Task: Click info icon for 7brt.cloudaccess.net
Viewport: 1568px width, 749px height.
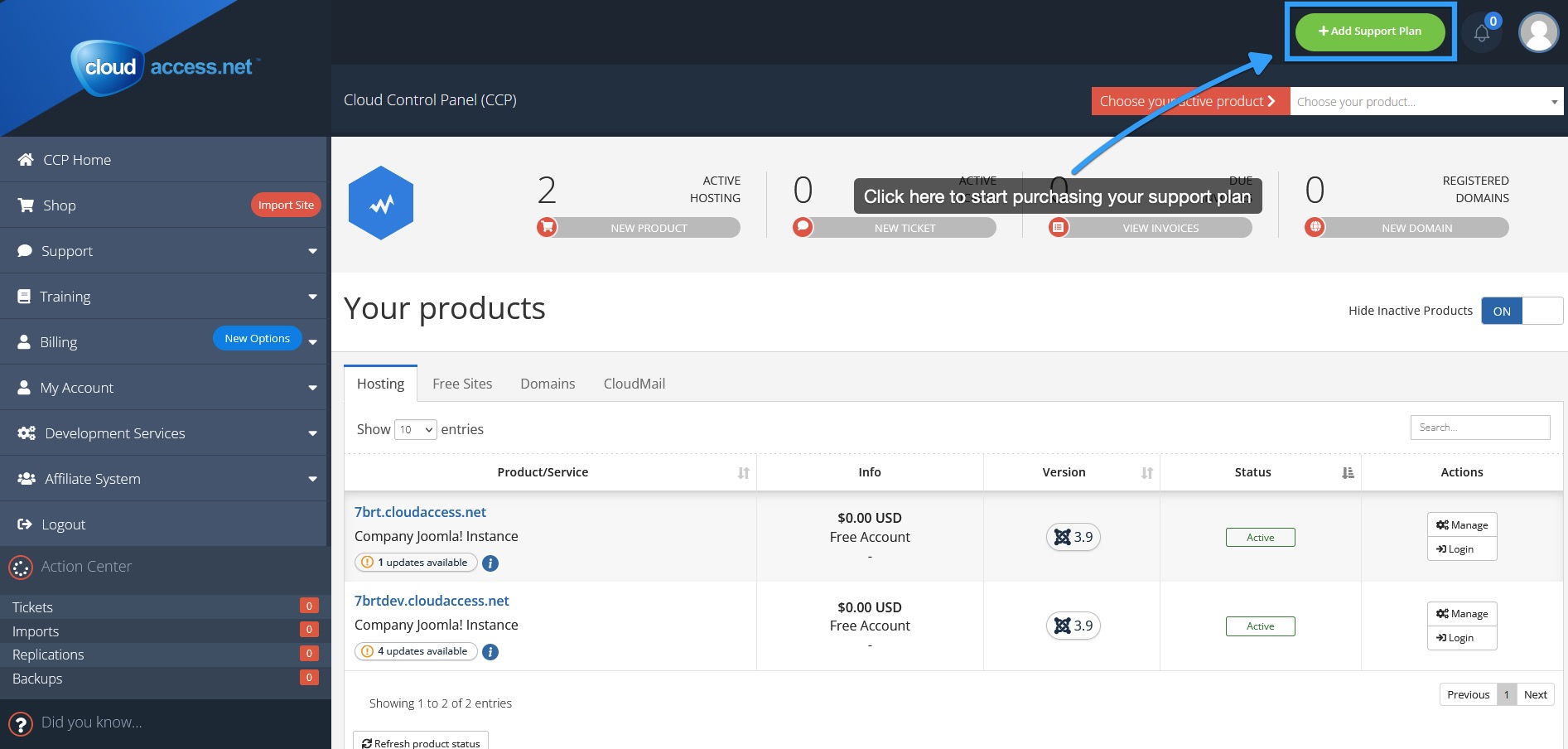Action: click(490, 563)
